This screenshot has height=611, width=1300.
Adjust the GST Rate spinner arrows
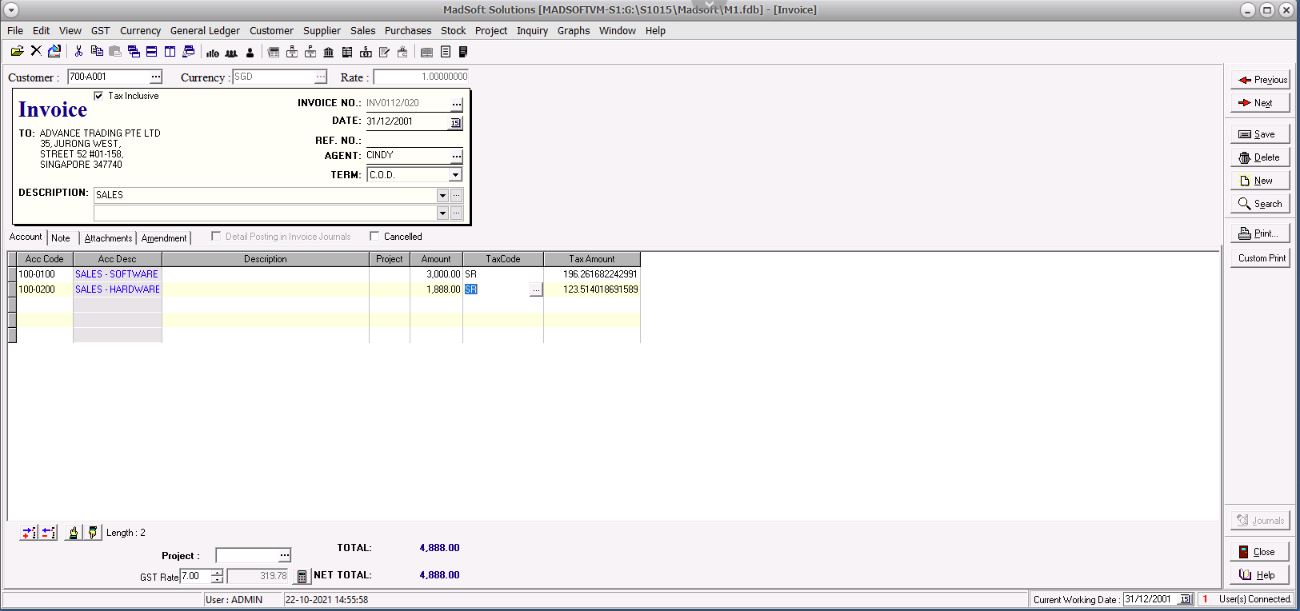(217, 576)
